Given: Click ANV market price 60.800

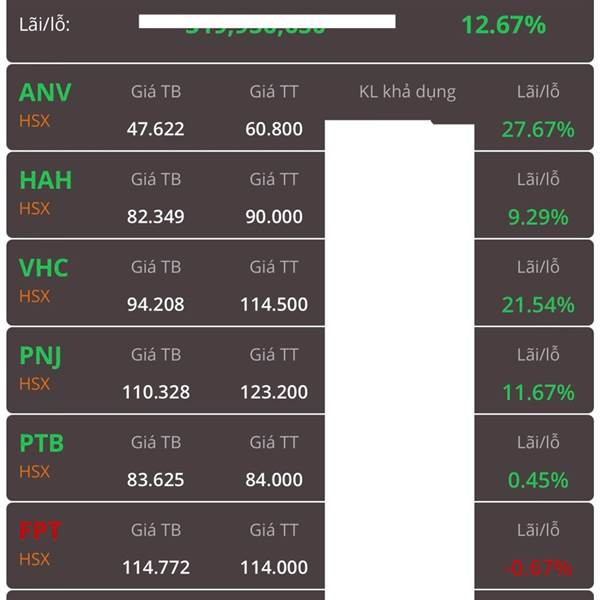Looking at the screenshot, I should pyautogui.click(x=274, y=129).
